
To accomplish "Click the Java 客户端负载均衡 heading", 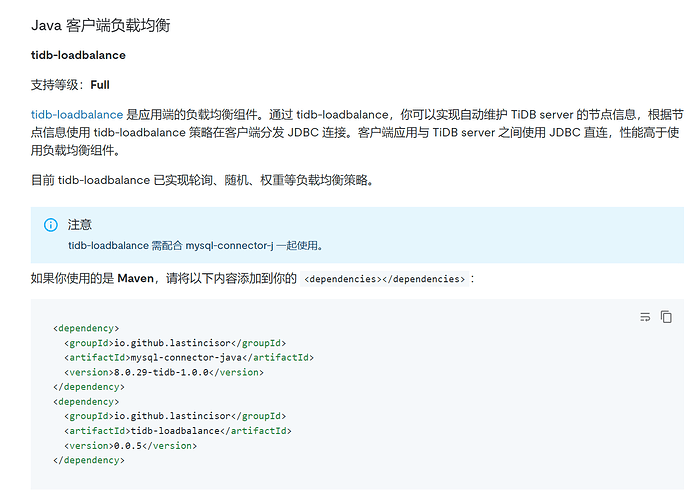I will [100, 26].
